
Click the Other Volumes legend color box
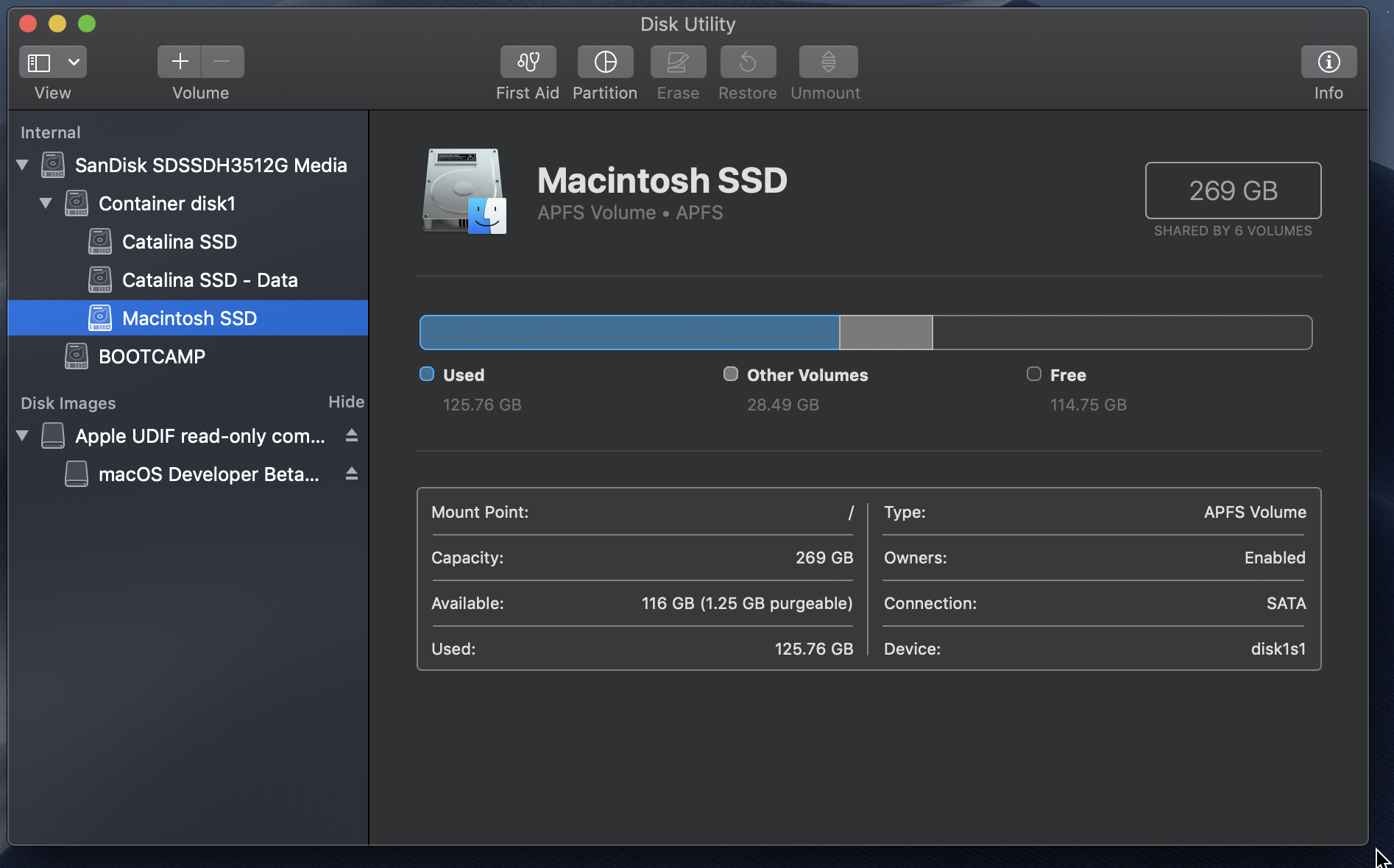point(731,374)
